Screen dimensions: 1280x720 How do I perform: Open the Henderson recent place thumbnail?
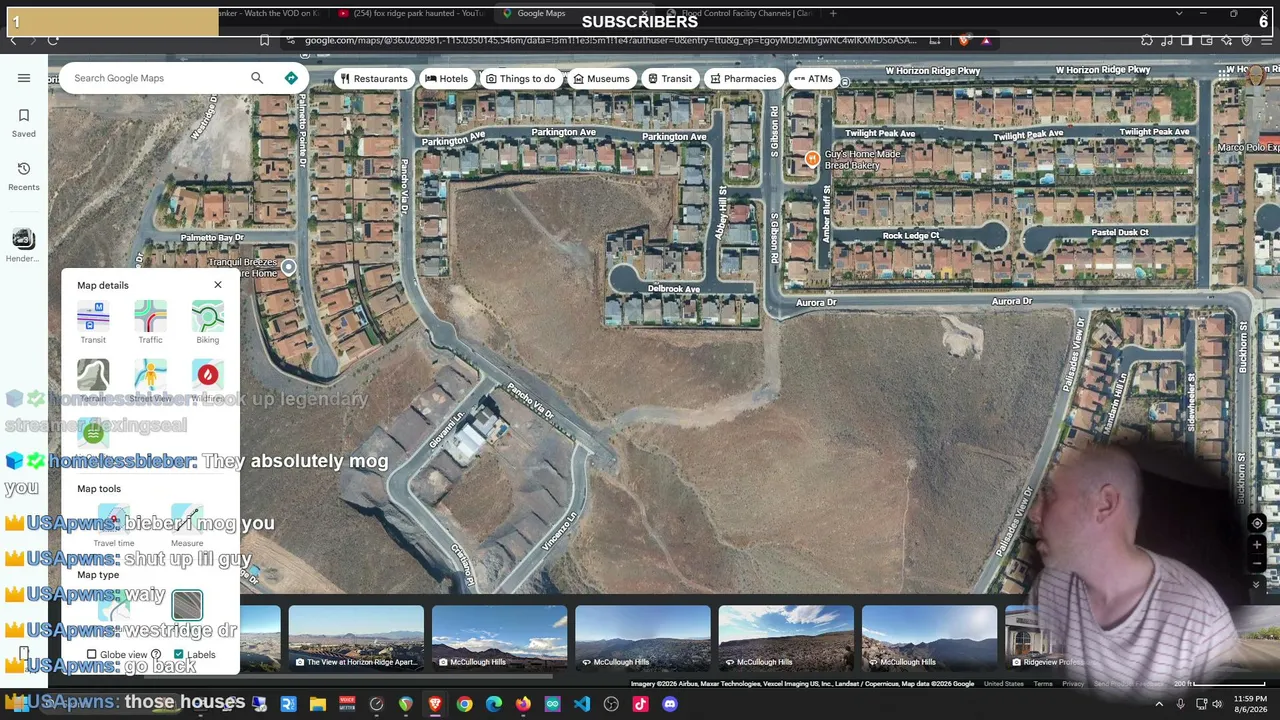(23, 245)
